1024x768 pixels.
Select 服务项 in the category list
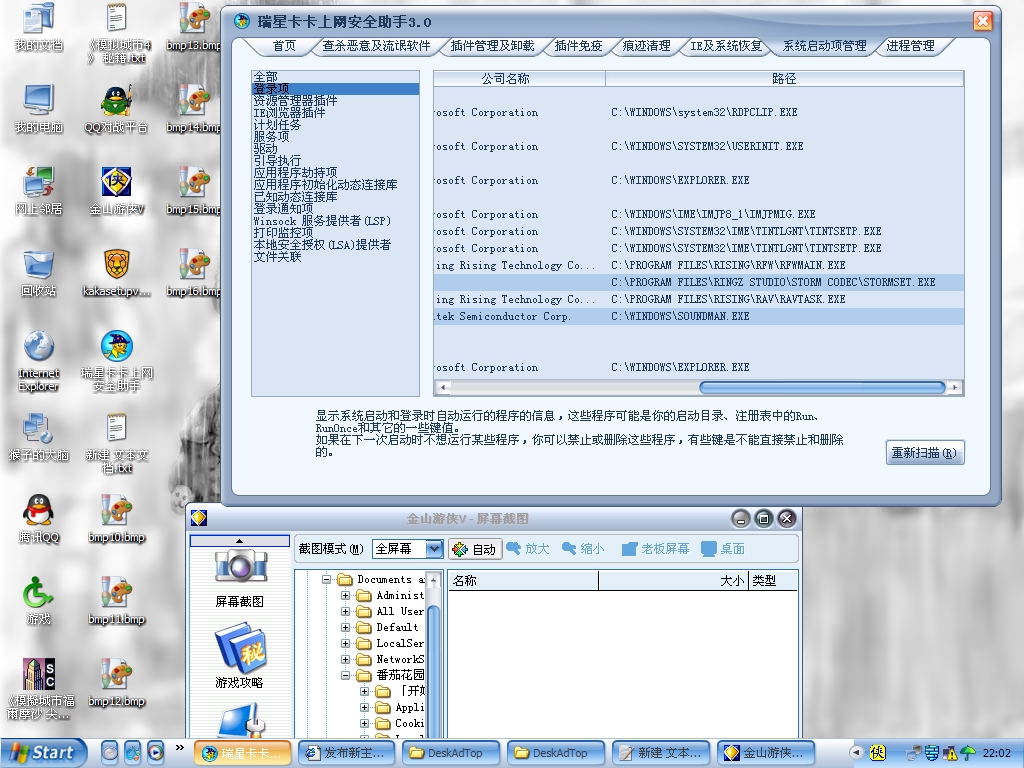335,136
